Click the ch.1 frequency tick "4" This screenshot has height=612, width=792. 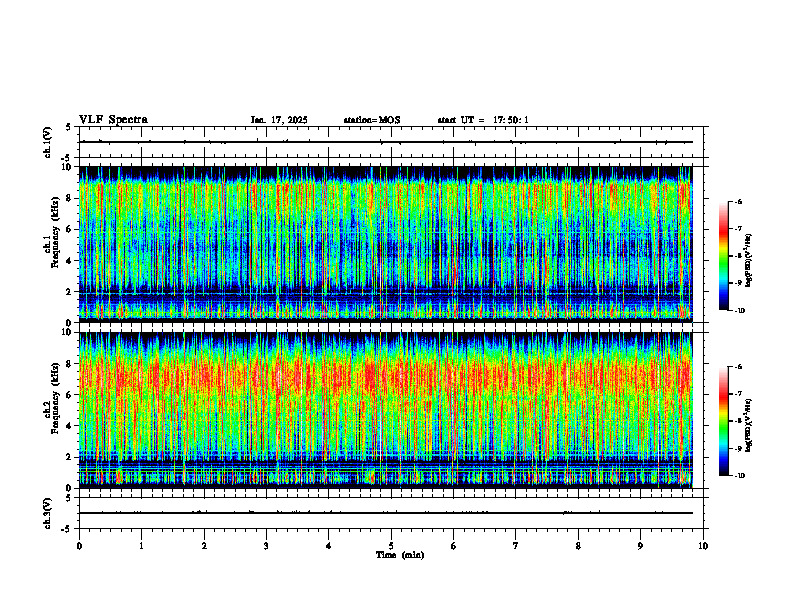[x=70, y=261]
